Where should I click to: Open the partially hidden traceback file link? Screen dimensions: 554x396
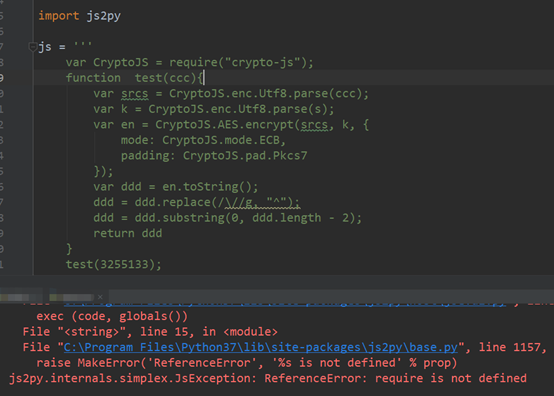[x=284, y=303]
